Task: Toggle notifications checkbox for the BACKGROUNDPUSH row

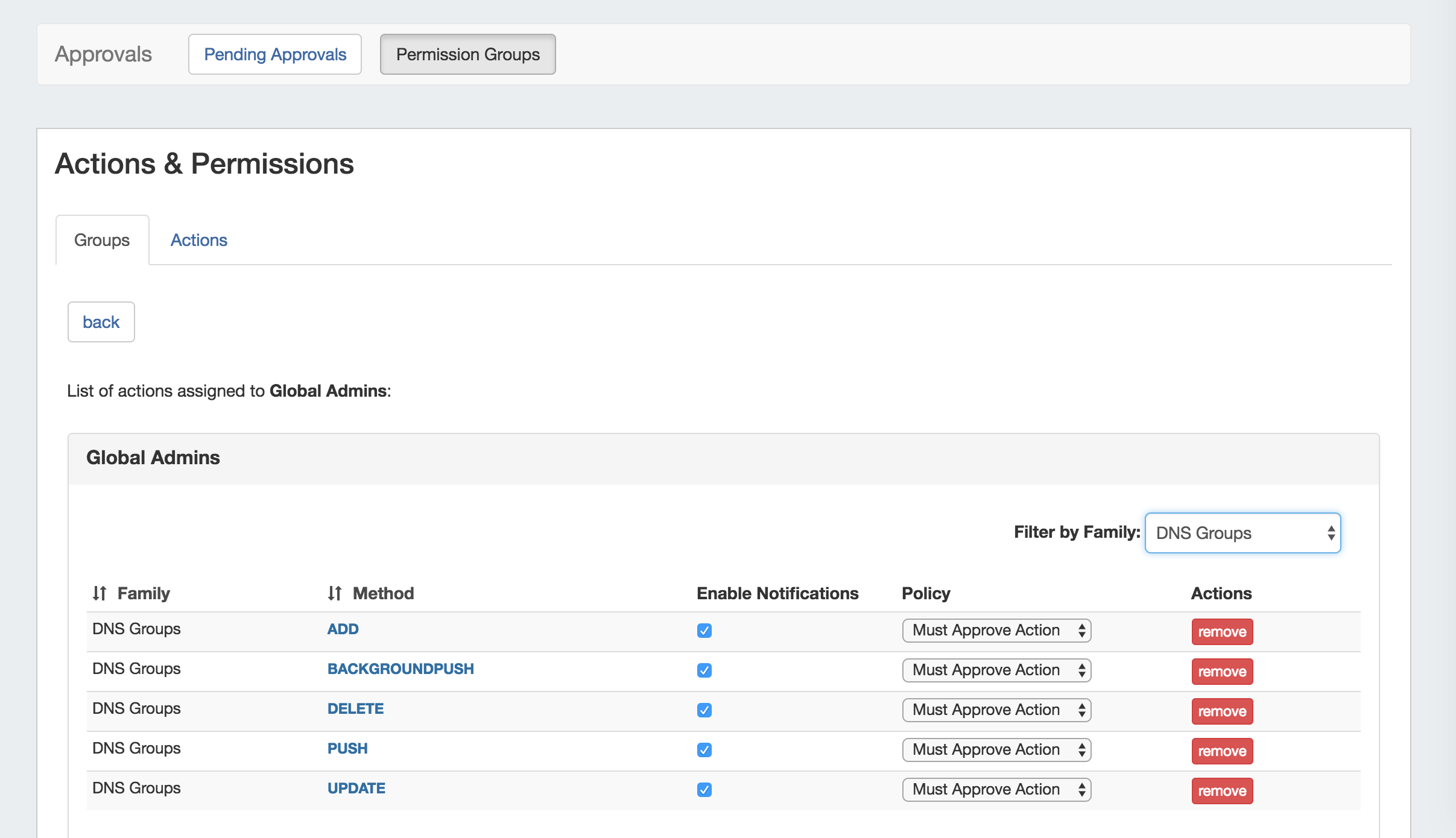Action: (x=704, y=670)
